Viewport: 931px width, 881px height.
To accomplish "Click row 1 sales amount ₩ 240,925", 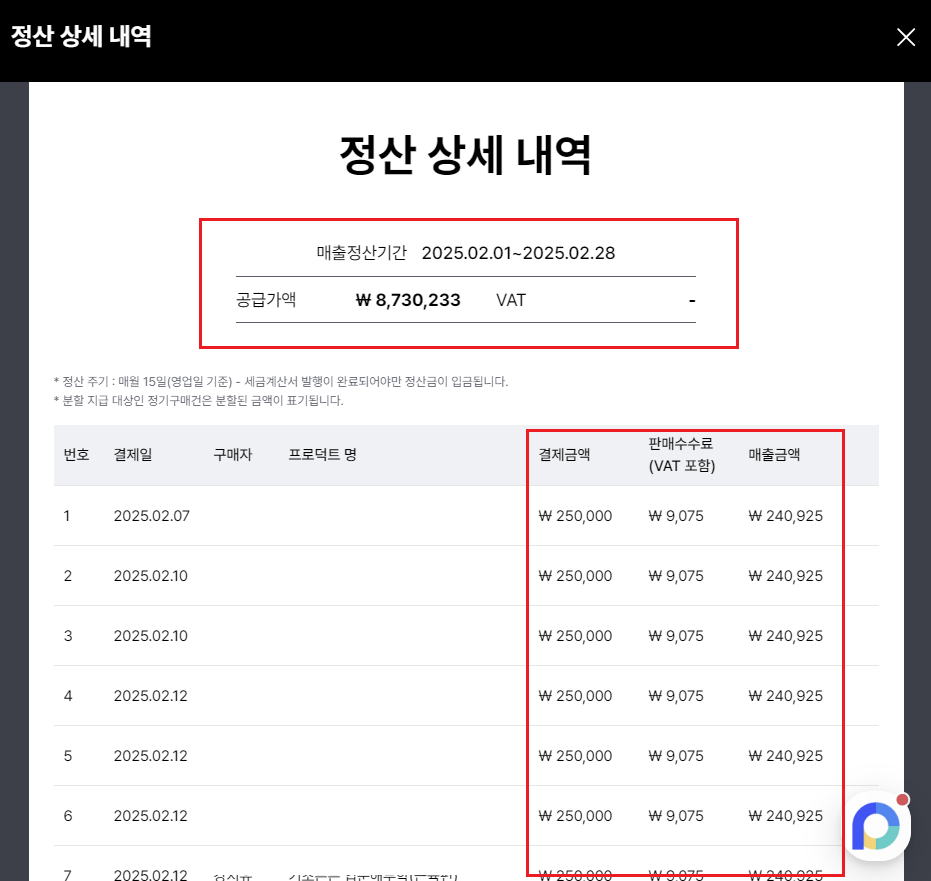I will coord(786,516).
